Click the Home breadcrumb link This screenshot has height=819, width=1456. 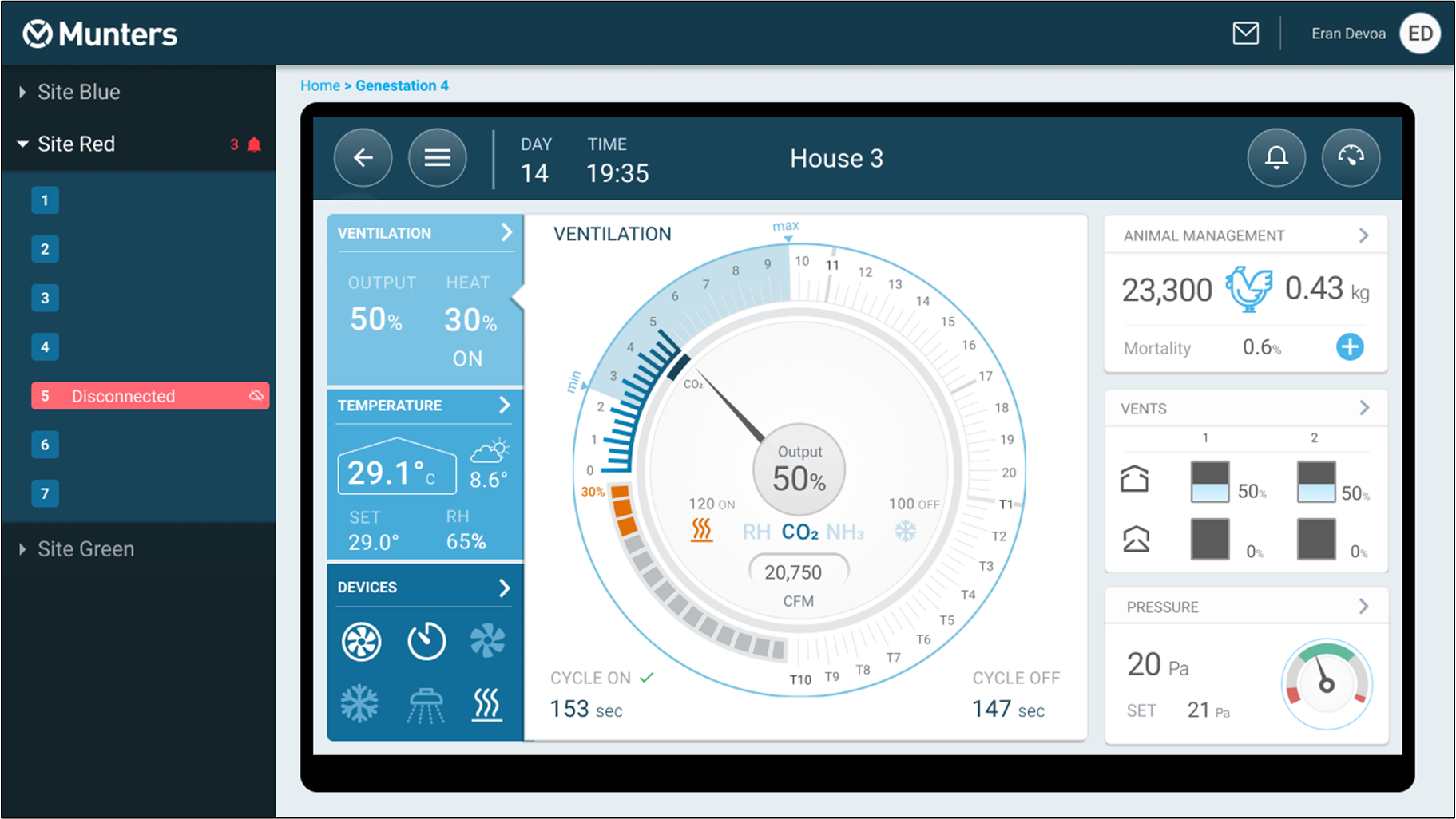320,85
